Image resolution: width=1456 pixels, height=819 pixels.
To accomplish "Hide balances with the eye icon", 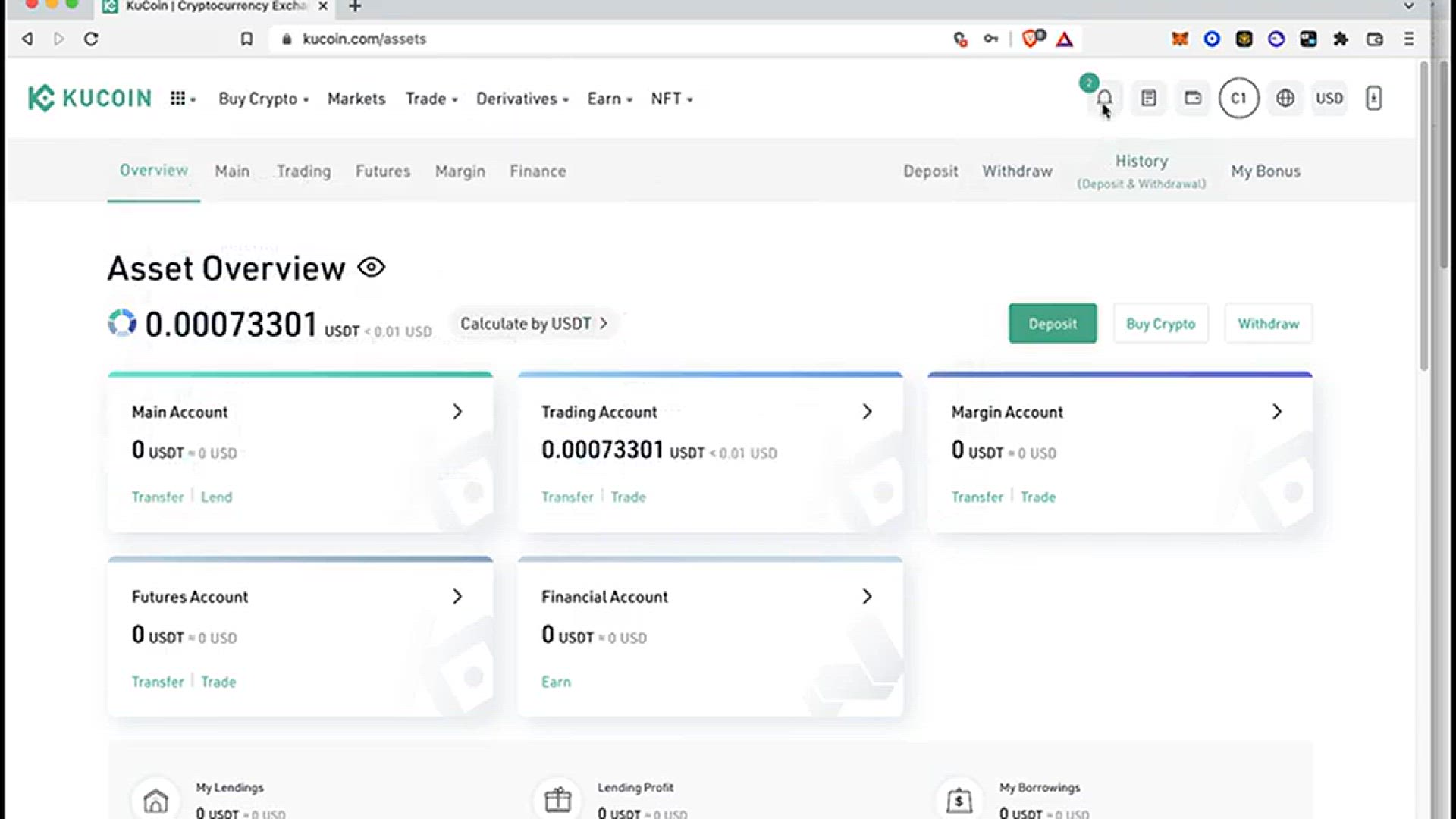I will click(x=372, y=268).
